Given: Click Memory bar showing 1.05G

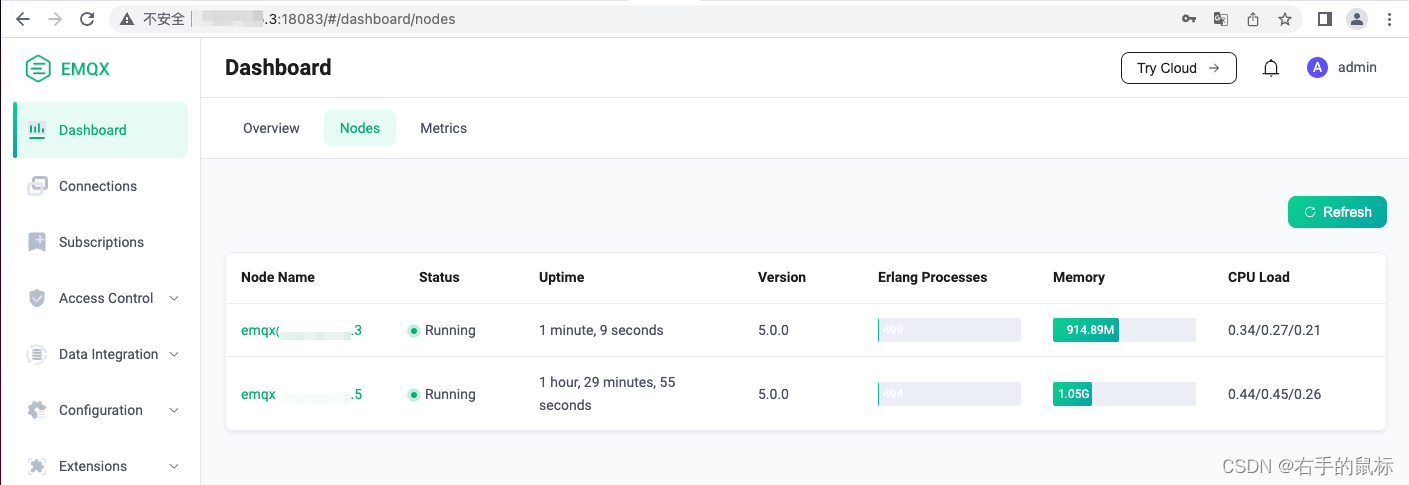Looking at the screenshot, I should (x=1124, y=394).
